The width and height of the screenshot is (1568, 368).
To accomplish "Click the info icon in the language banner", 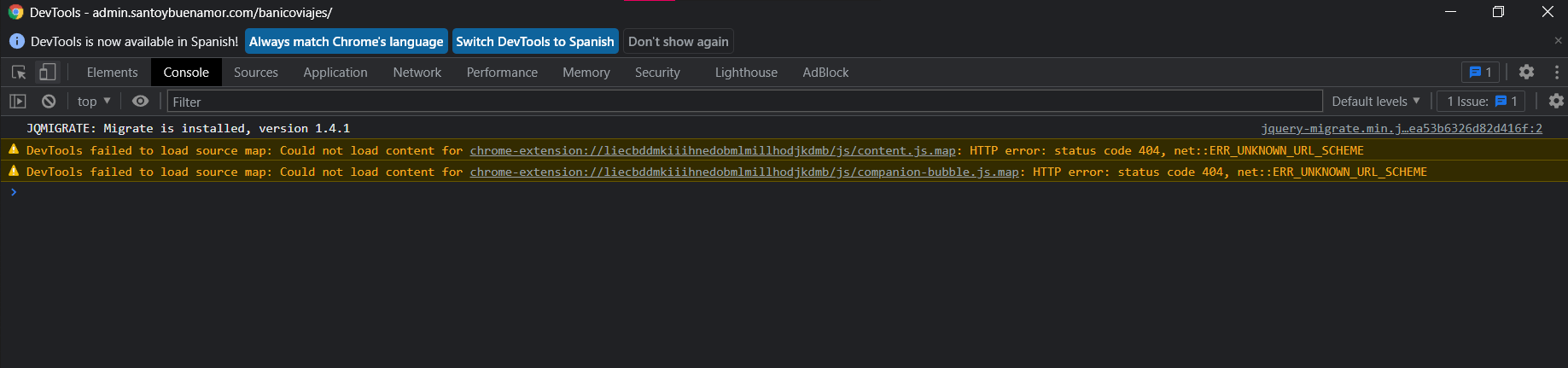I will click(x=16, y=41).
